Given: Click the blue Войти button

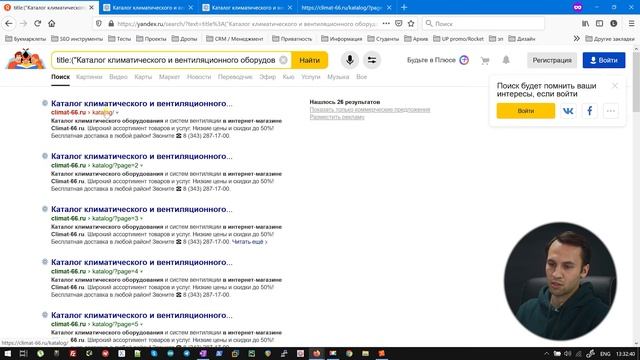Looking at the screenshot, I should tap(604, 60).
